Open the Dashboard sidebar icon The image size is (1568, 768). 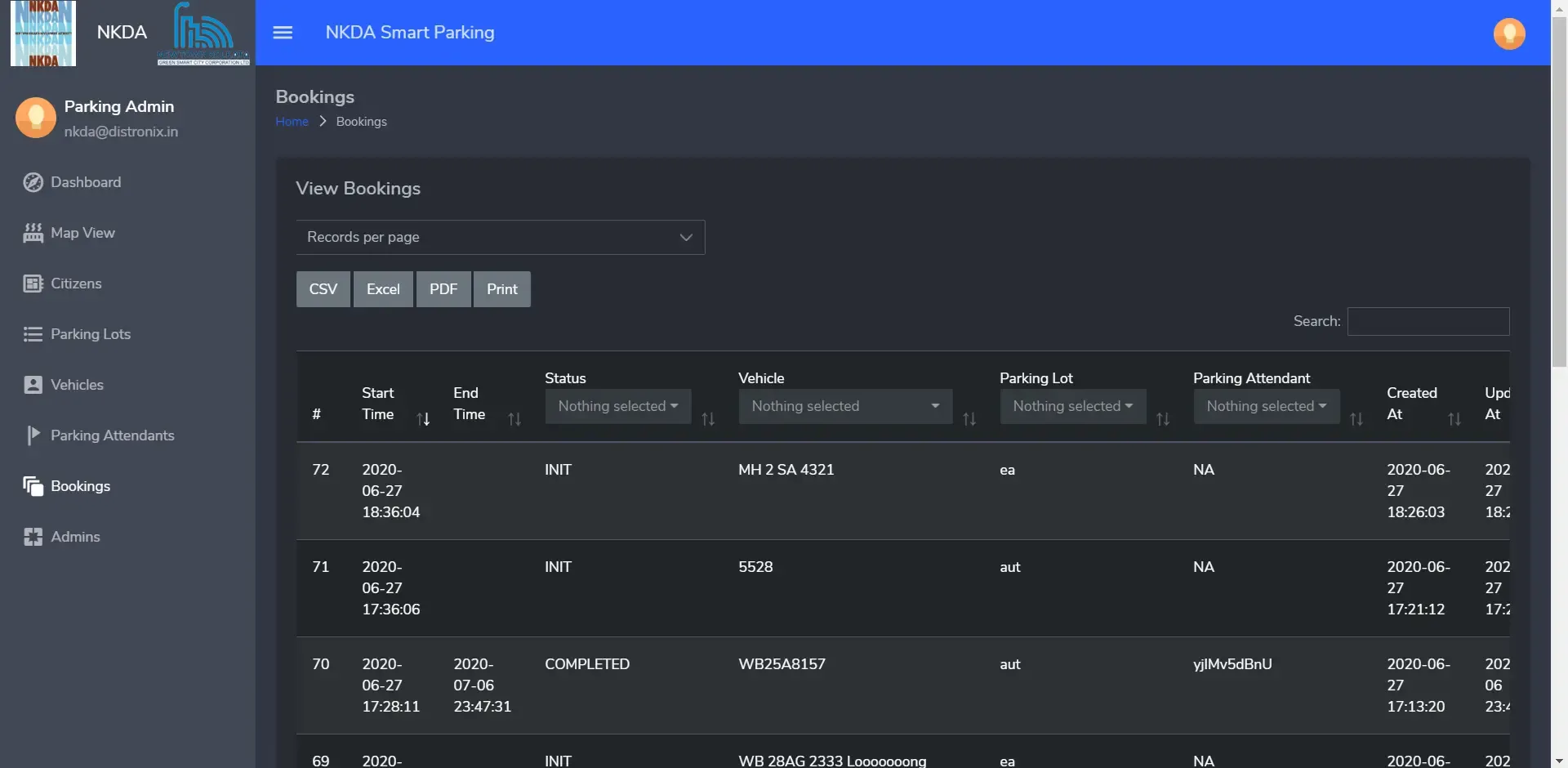pos(33,182)
